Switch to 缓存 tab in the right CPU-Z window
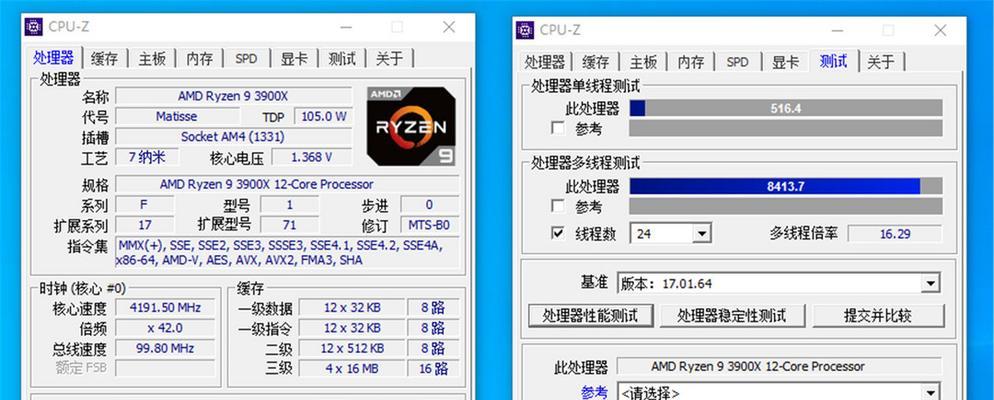This screenshot has width=994, height=400. tap(596, 62)
